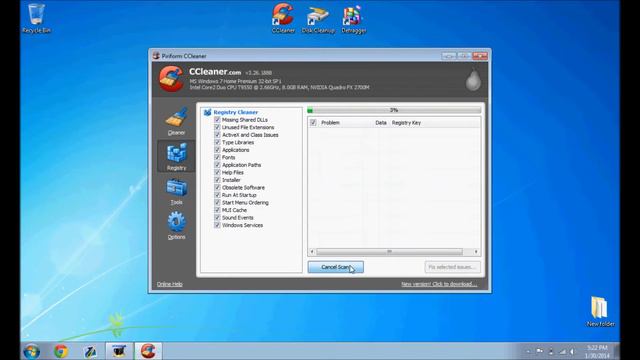Click the volume icon in system tray

[x=573, y=351]
